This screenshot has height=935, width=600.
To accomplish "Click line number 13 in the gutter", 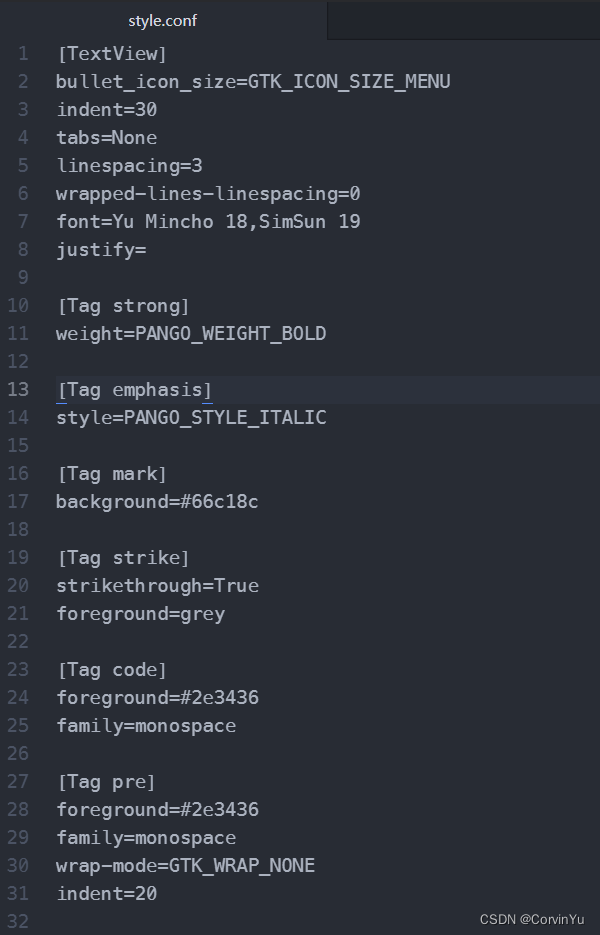I will coord(18,389).
